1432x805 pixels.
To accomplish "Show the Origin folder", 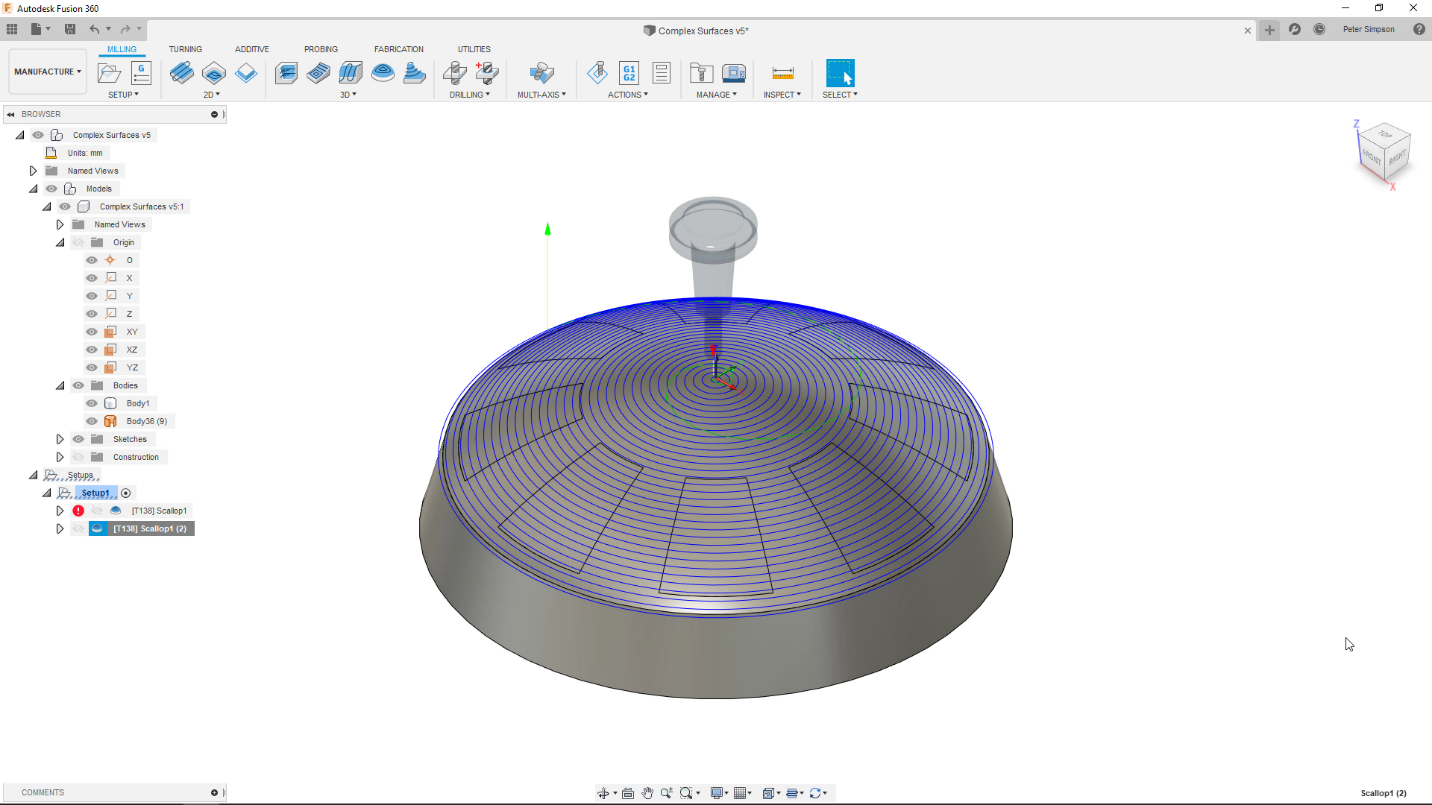I will click(78, 242).
